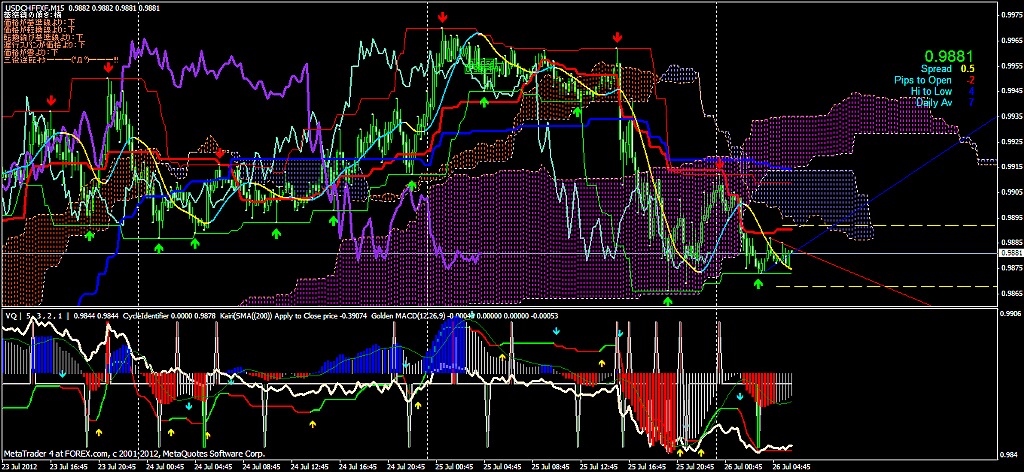The width and height of the screenshot is (1024, 472).
Task: Click the Pips to Open label
Action: [x=924, y=80]
